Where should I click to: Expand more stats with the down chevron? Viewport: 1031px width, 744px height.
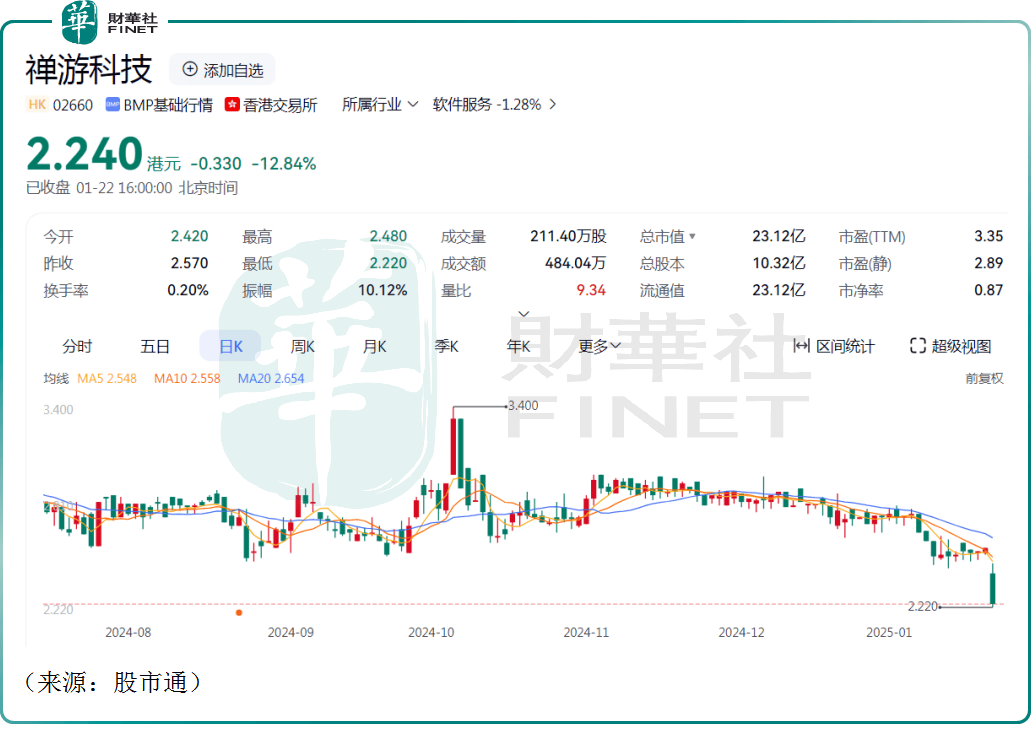coord(524,314)
